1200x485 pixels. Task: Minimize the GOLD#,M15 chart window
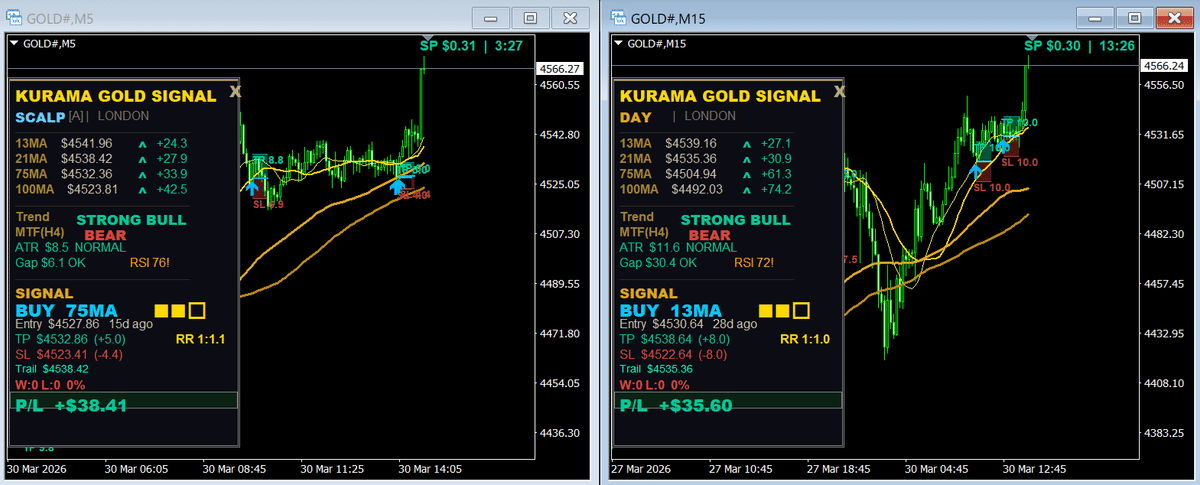(x=1093, y=18)
